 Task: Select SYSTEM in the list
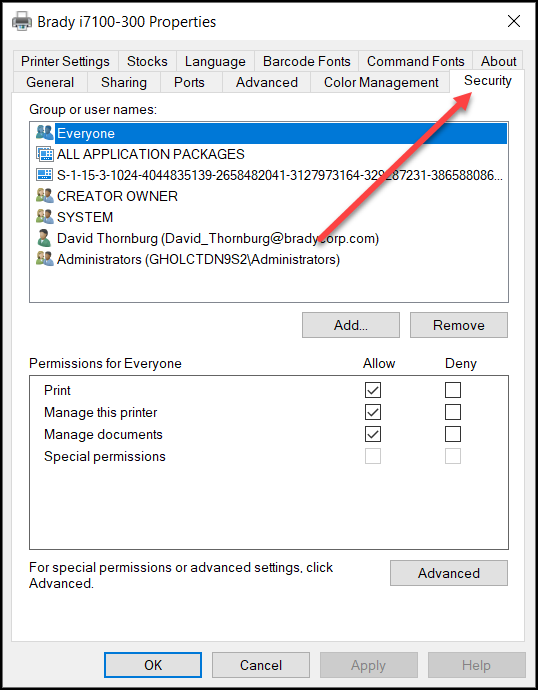pyautogui.click(x=269, y=217)
